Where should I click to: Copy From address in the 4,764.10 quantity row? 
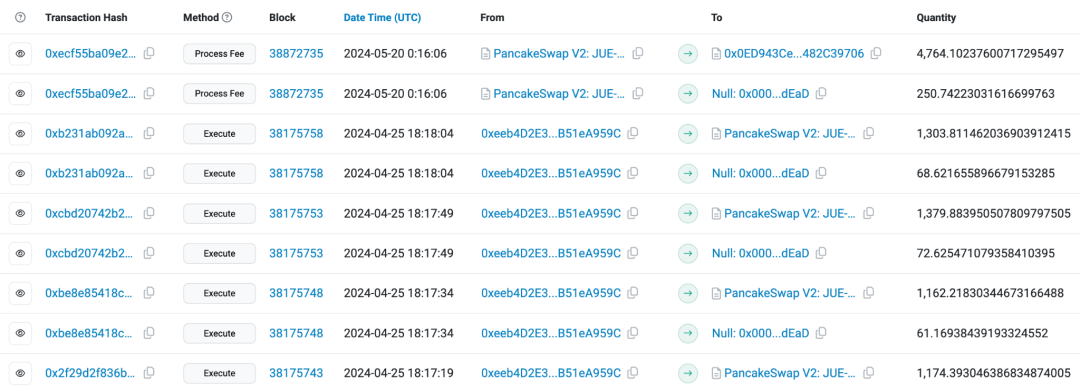(638, 54)
